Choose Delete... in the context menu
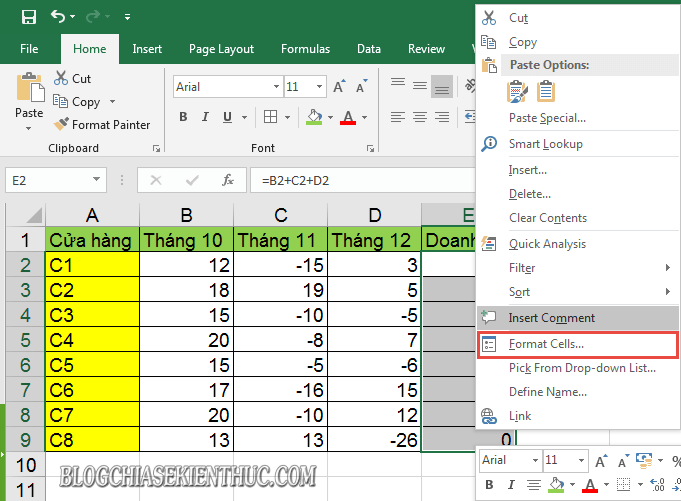681x501 pixels. (578, 194)
